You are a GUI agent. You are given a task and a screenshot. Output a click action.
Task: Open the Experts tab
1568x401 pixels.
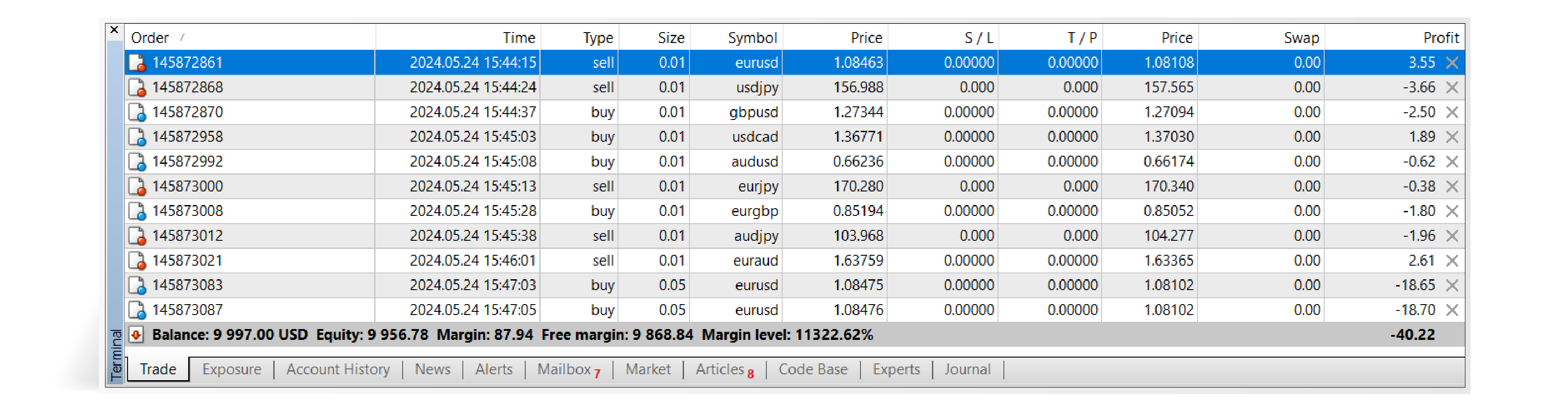coord(896,369)
